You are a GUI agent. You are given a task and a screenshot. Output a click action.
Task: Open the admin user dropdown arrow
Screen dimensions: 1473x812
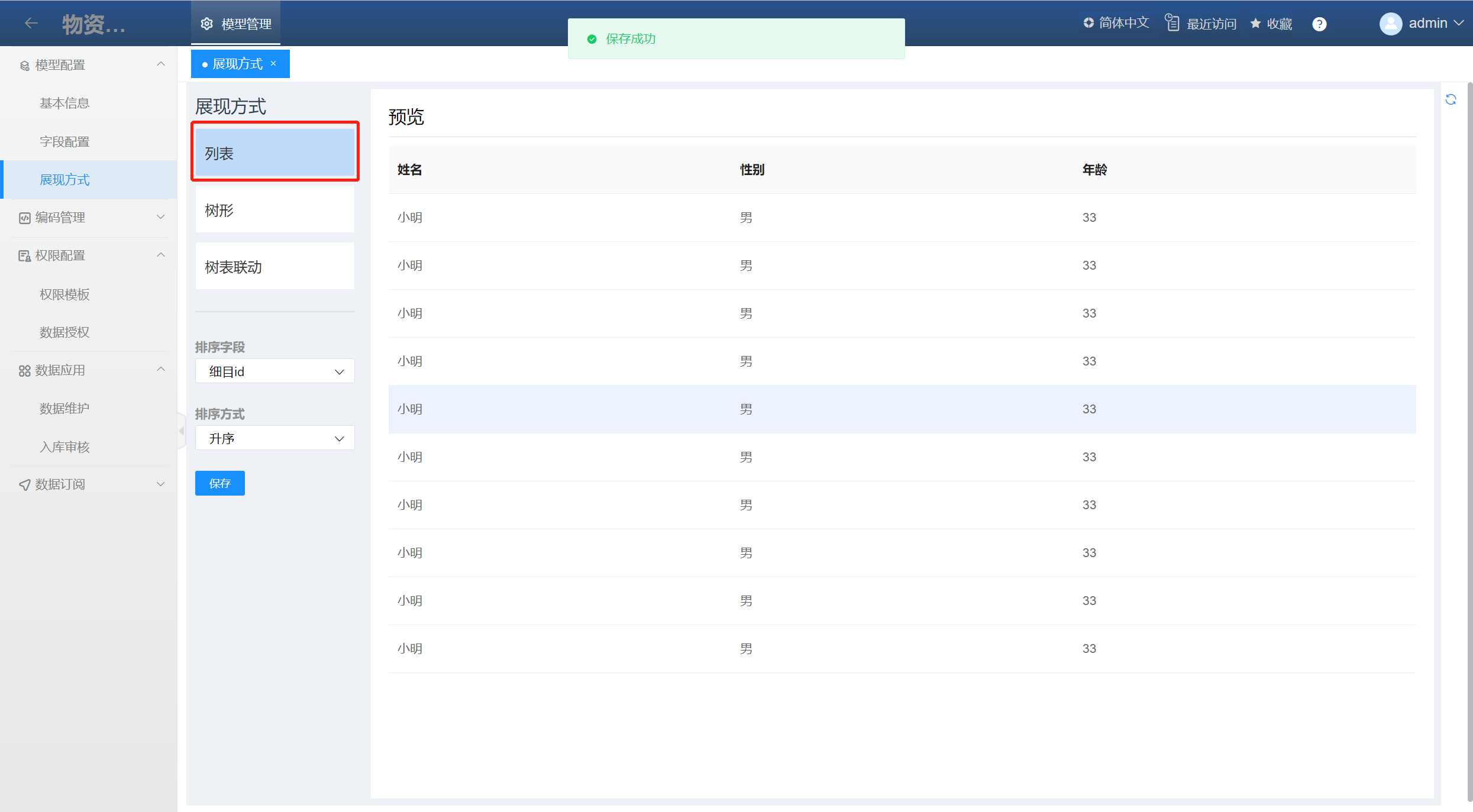click(1459, 23)
